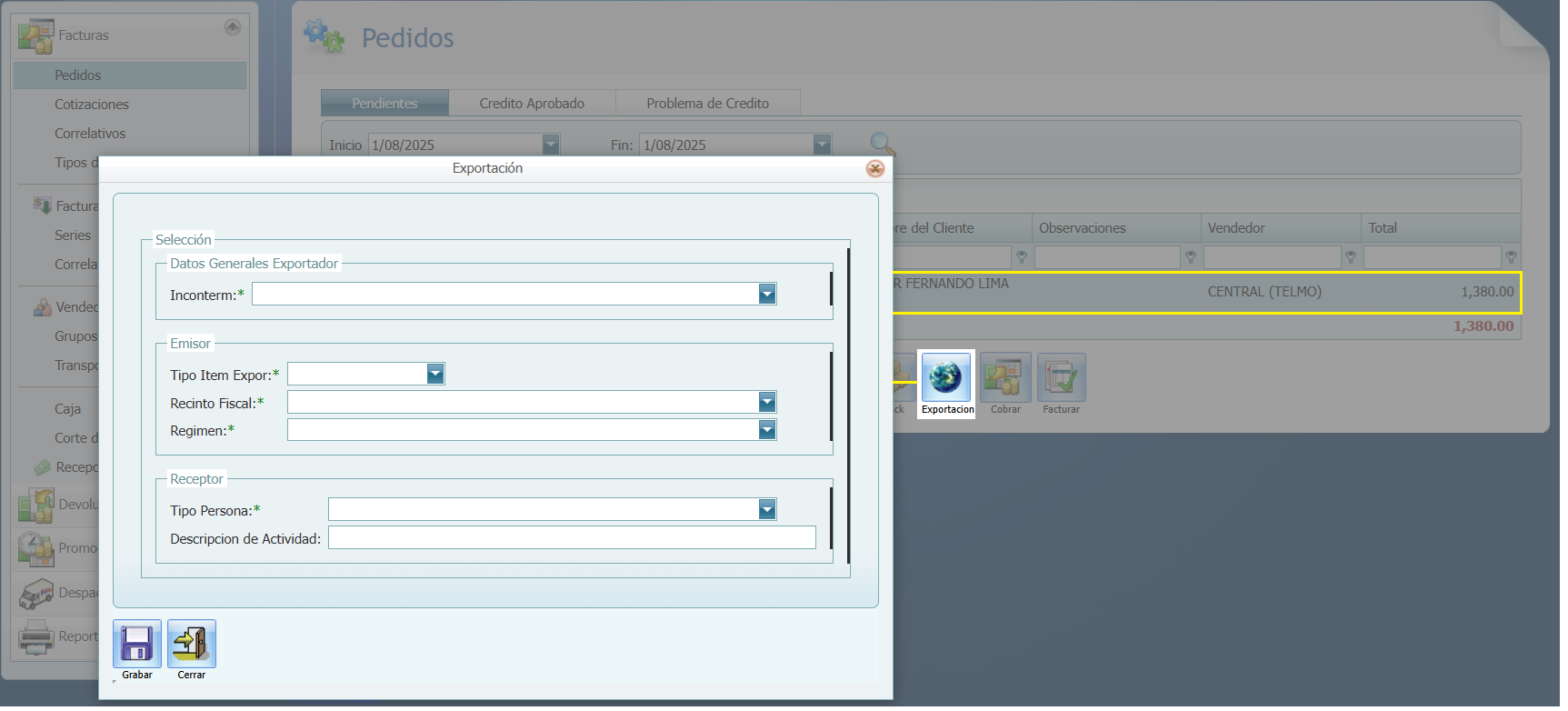Expand the Tipo Item Expor dropdown
The image size is (1568, 711).
(x=435, y=374)
